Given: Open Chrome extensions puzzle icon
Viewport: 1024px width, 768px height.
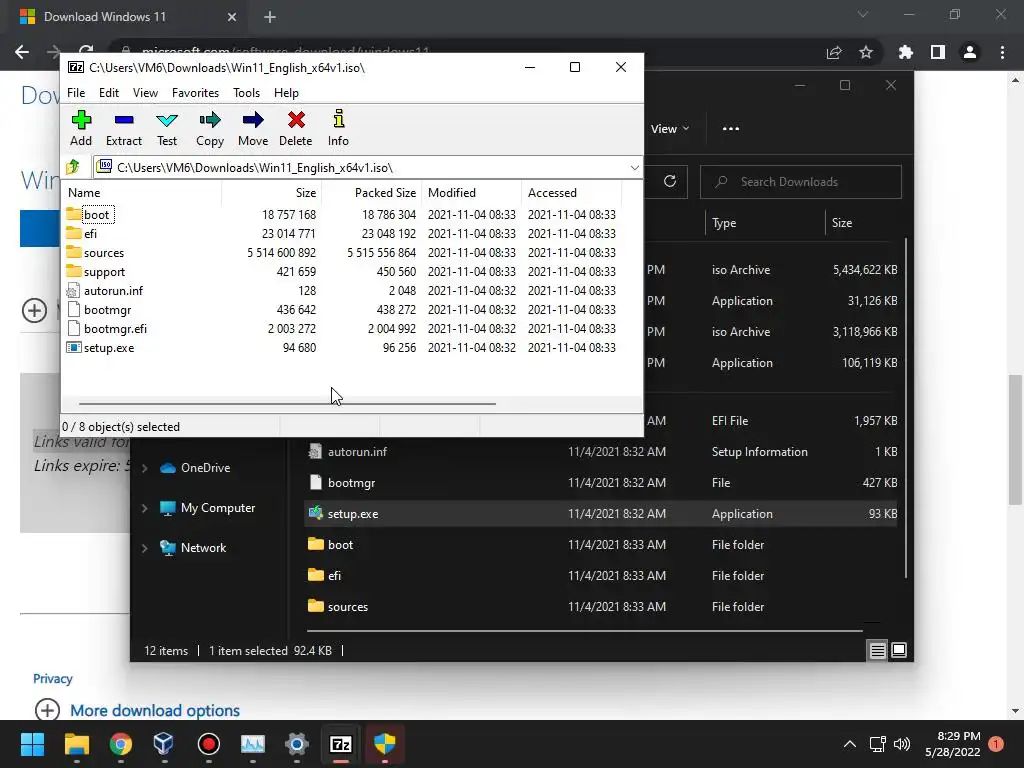Looking at the screenshot, I should [905, 52].
